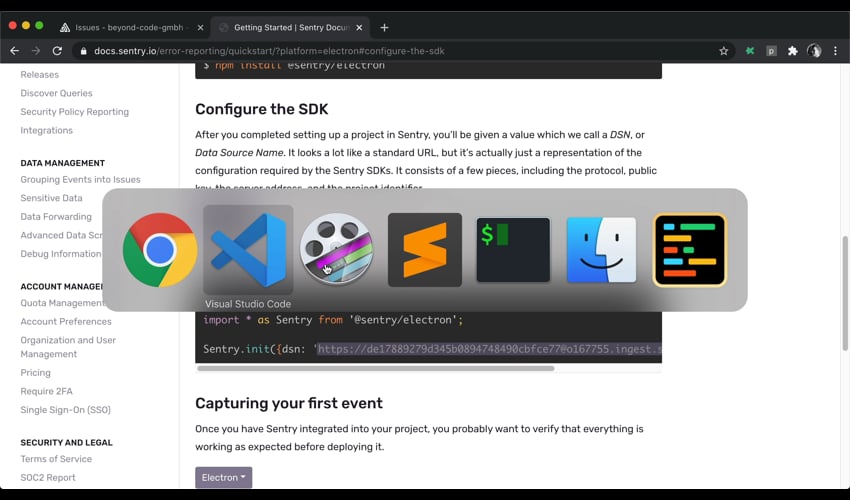This screenshot has height=500, width=850.
Task: Select the colored-bars code app icon in the switcher
Action: (690, 250)
